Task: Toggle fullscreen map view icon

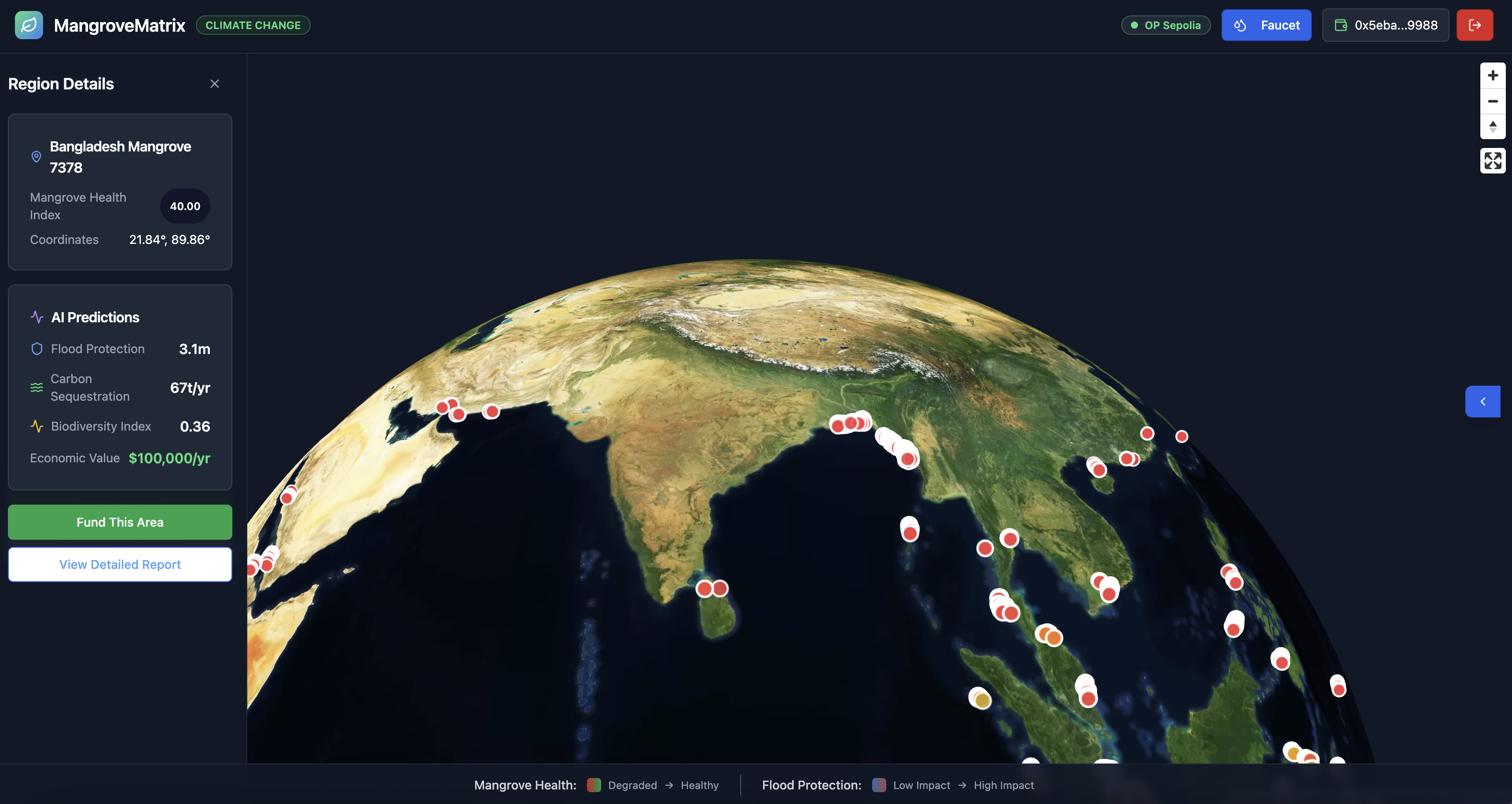Action: coord(1493,160)
